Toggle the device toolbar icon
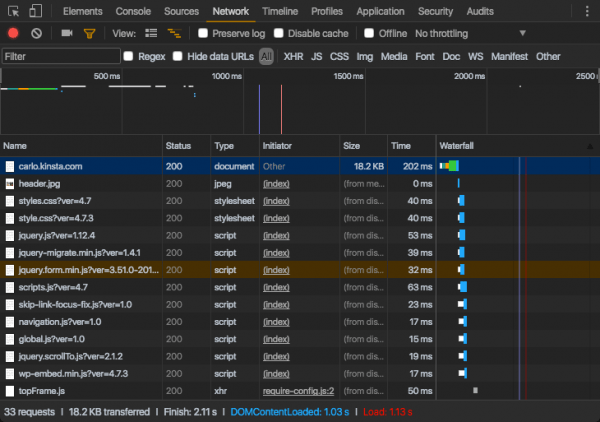Screen dimensions: 600x422 pyautogui.click(x=34, y=11)
